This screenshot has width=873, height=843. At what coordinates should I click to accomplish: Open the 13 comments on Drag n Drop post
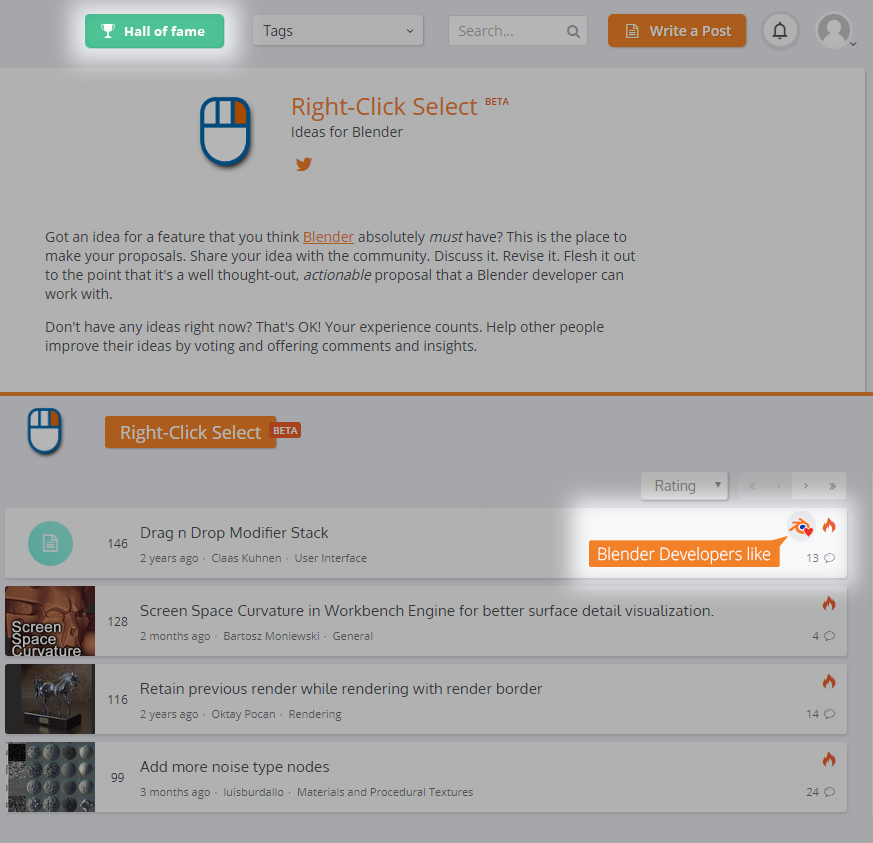(821, 558)
